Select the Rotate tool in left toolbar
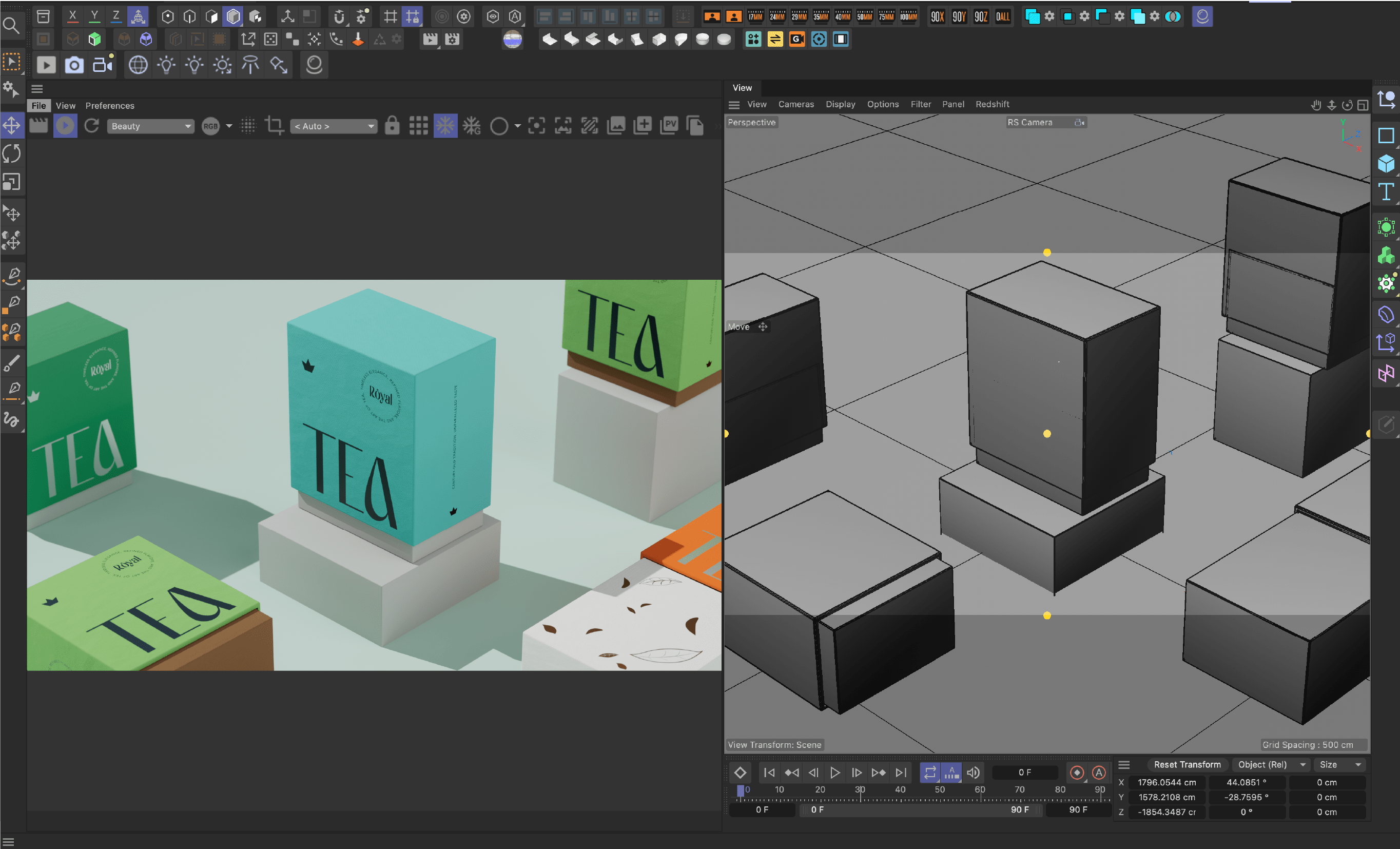This screenshot has height=849, width=1400. (x=12, y=153)
